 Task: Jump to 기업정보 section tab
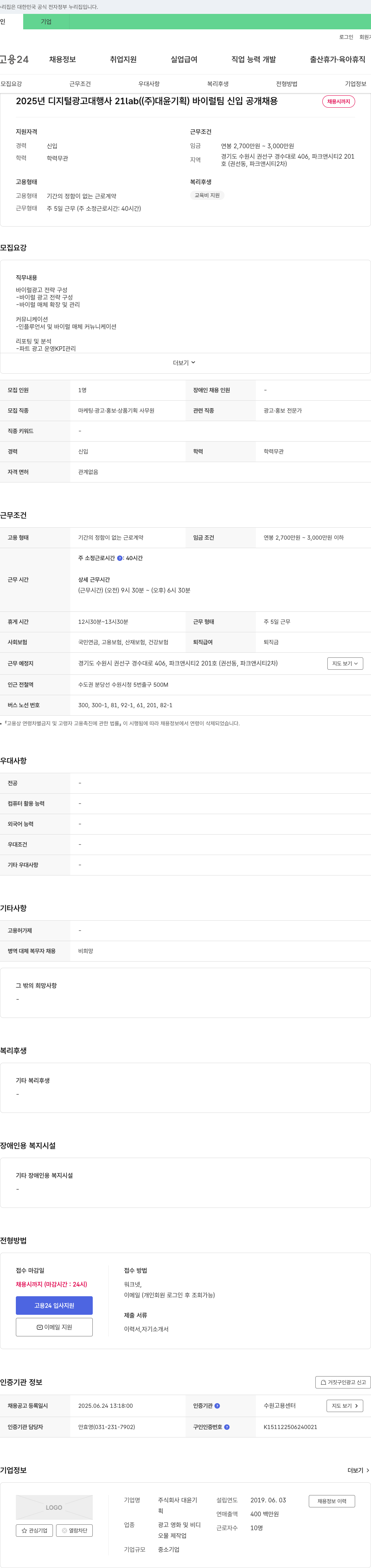click(x=356, y=84)
